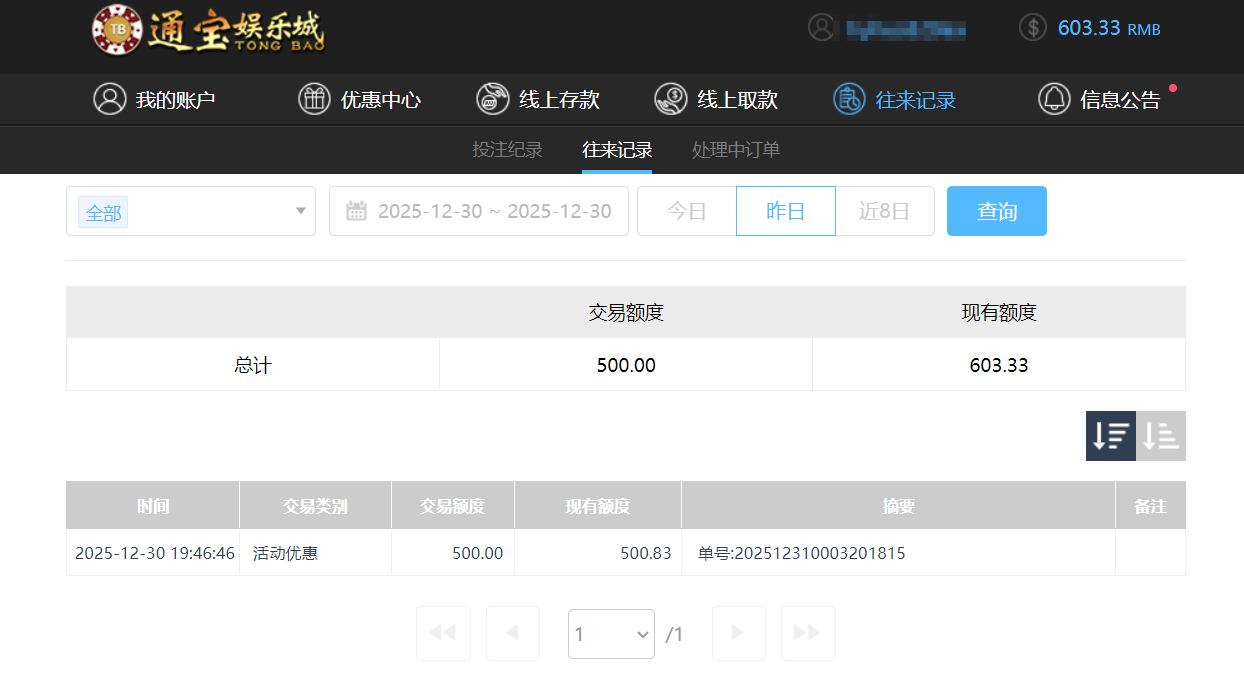This screenshot has height=699, width=1244.
Task: Click the RMB balance dollar icon
Action: tap(1032, 27)
